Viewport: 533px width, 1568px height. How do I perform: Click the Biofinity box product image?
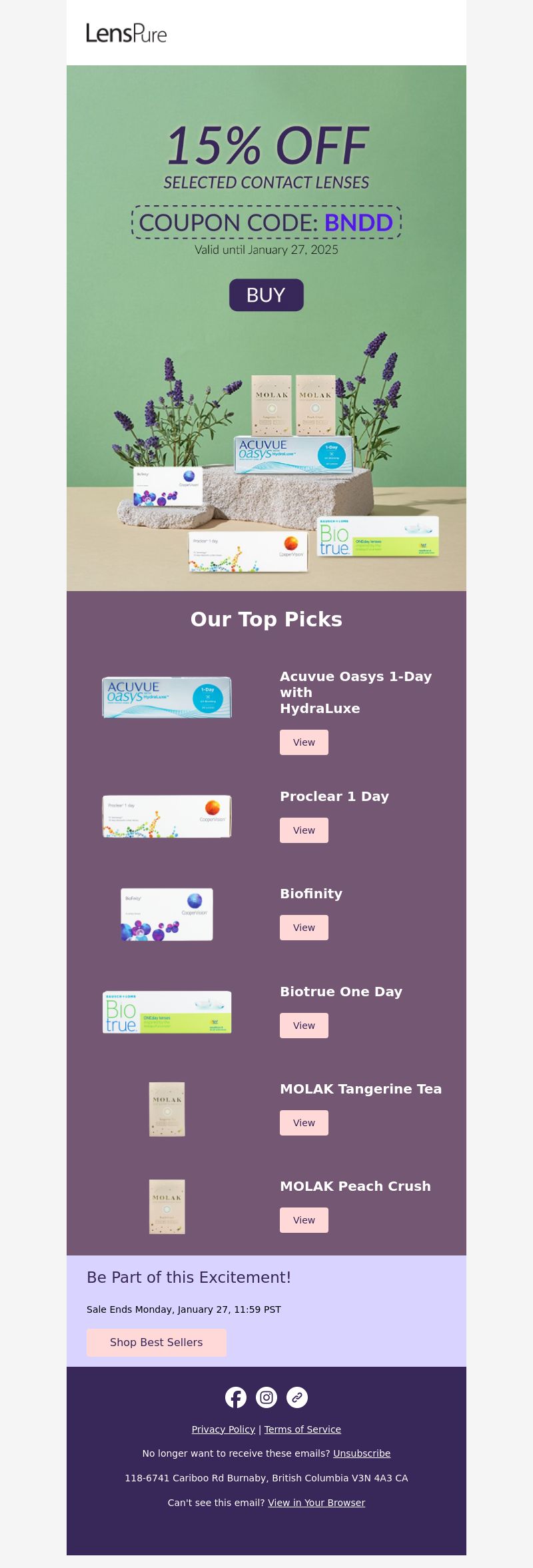(x=167, y=914)
